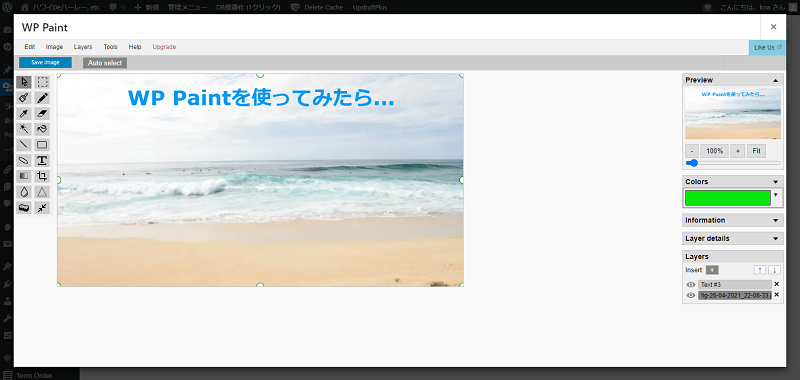Activate the Magic Wand tool
800x380 pixels.
(24, 129)
